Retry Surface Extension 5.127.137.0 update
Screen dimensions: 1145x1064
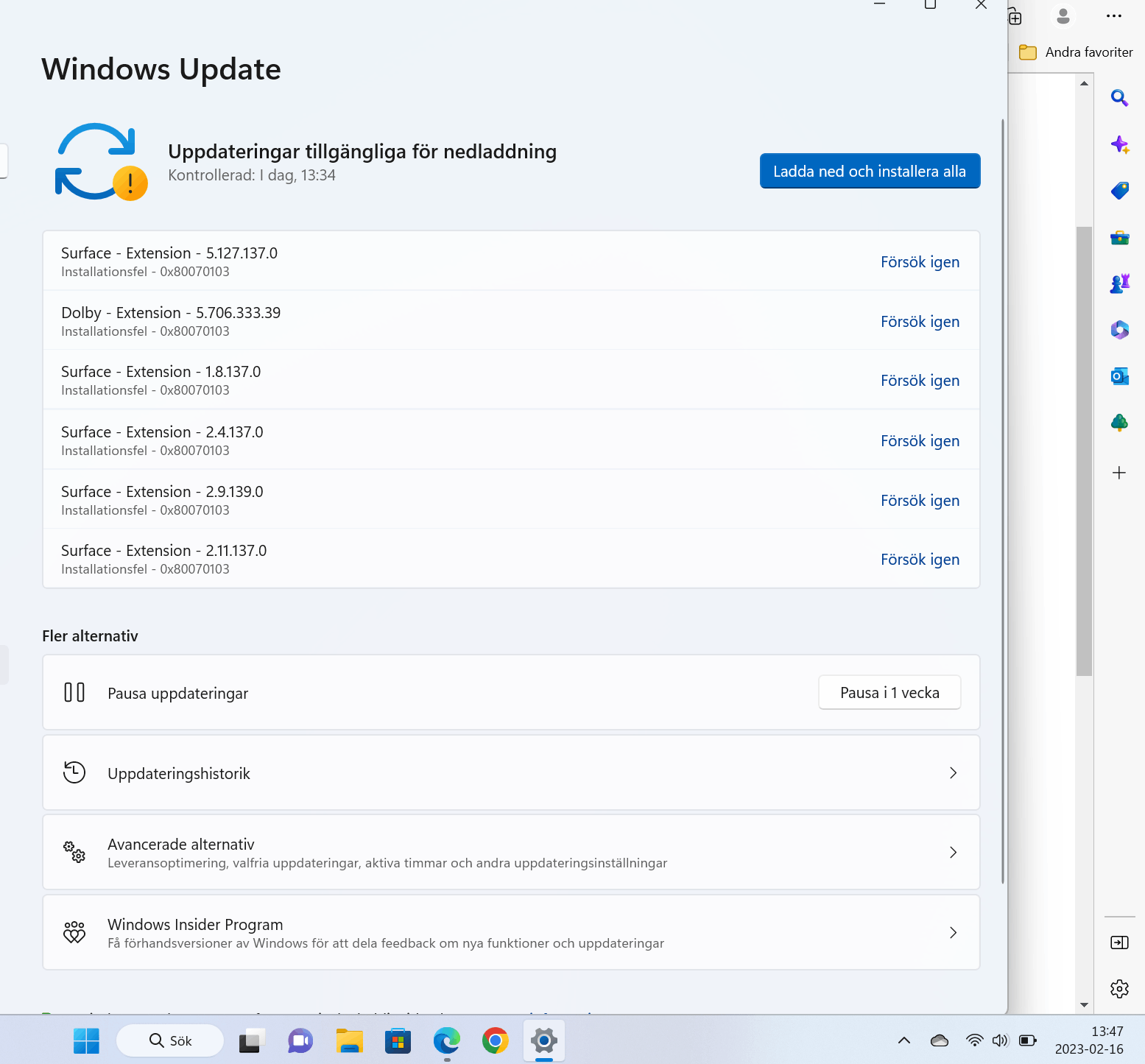(x=920, y=262)
